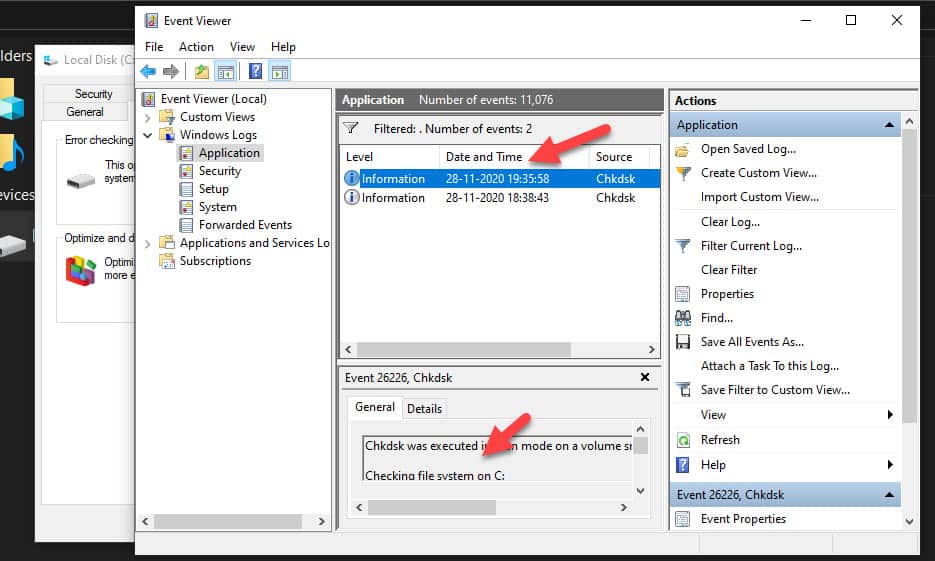Click Filter Current Log... action
The image size is (935, 561).
click(751, 246)
